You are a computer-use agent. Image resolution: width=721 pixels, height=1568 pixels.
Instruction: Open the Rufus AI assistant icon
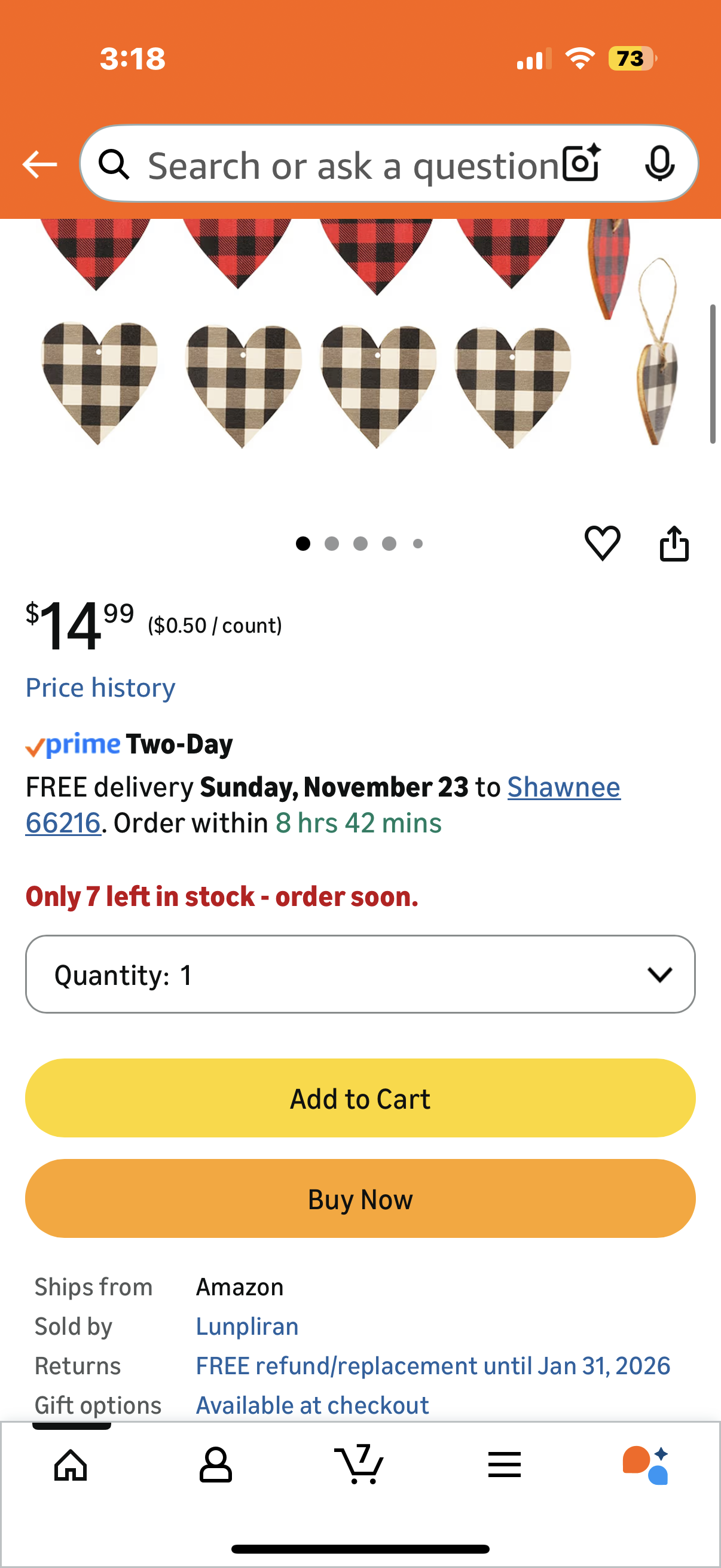click(646, 1465)
